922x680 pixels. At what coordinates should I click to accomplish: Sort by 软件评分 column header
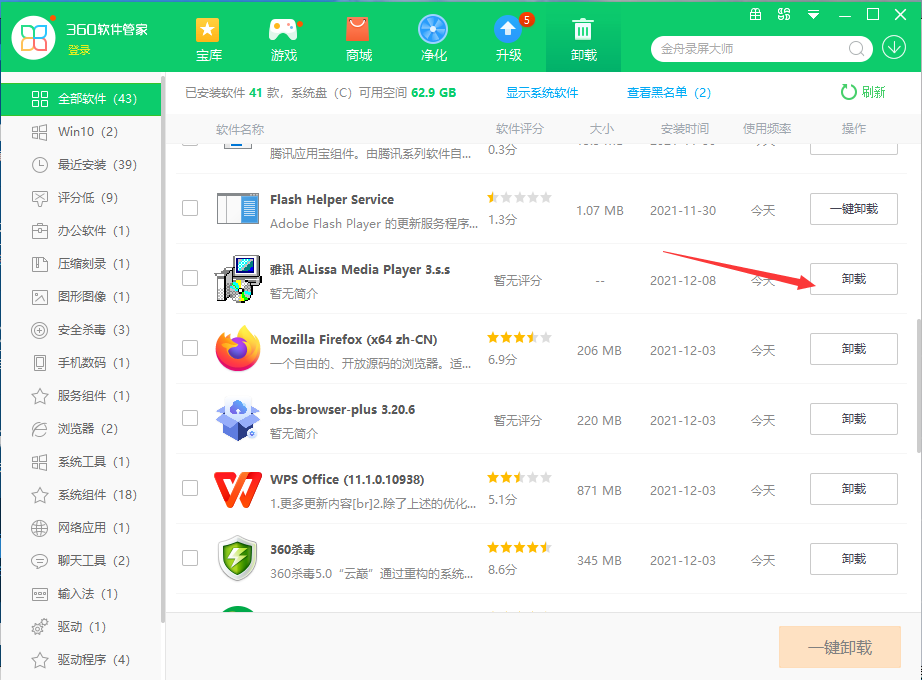tap(520, 129)
